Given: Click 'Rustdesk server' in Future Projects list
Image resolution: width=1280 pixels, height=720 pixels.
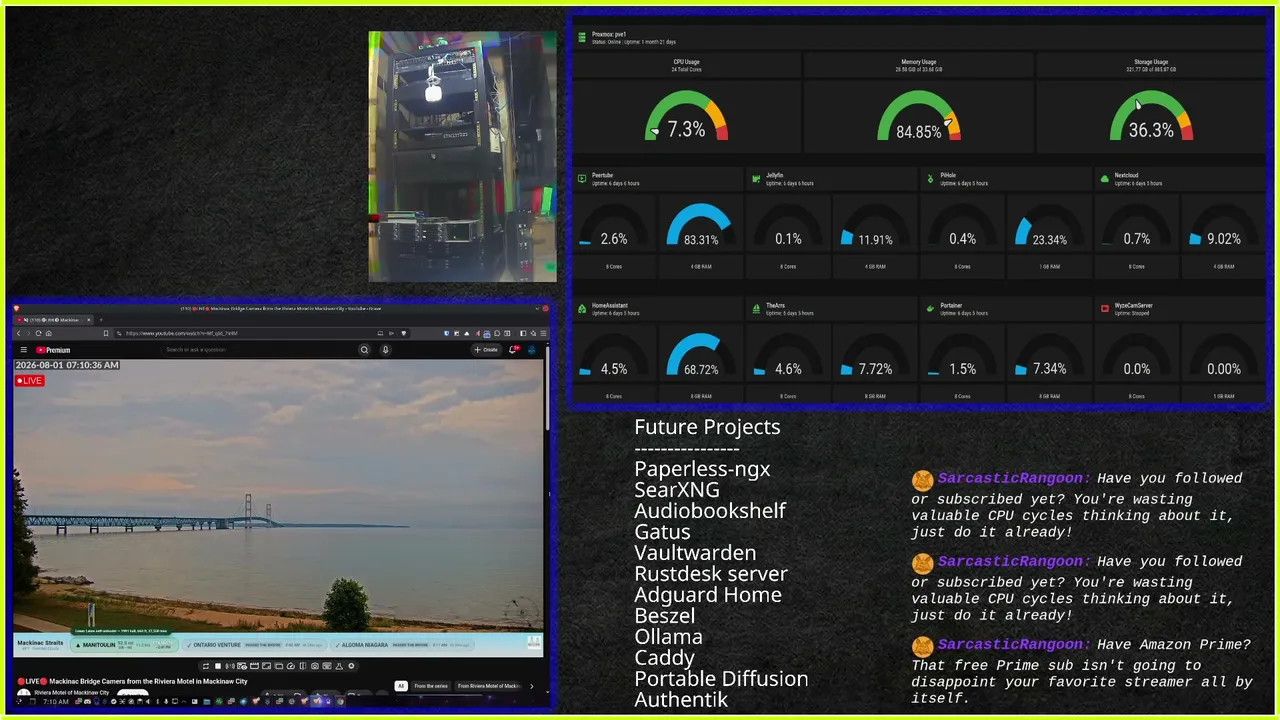Looking at the screenshot, I should pos(711,574).
